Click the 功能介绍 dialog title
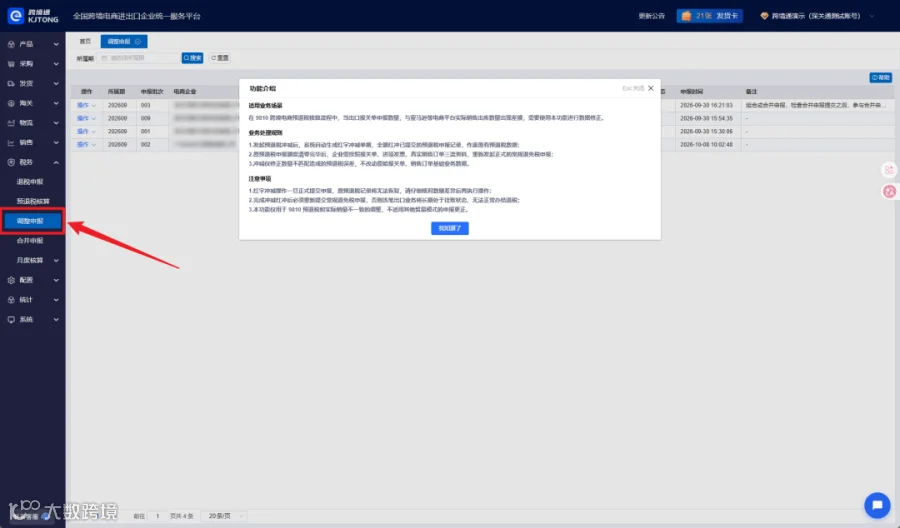This screenshot has width=900, height=528. coord(262,88)
